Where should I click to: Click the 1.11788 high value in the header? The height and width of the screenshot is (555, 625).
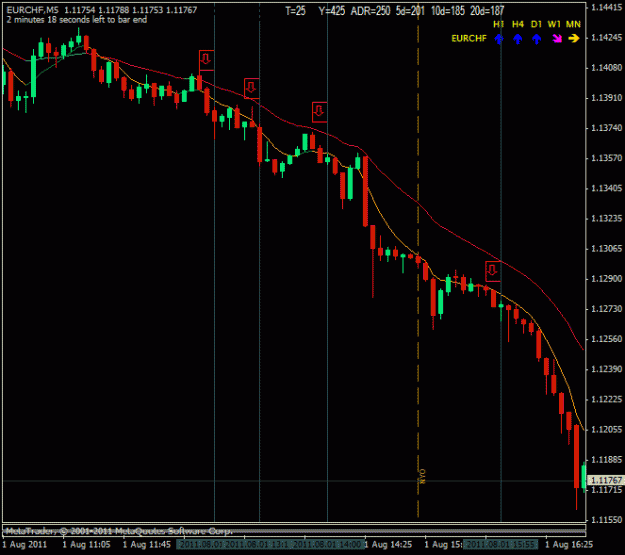(114, 10)
